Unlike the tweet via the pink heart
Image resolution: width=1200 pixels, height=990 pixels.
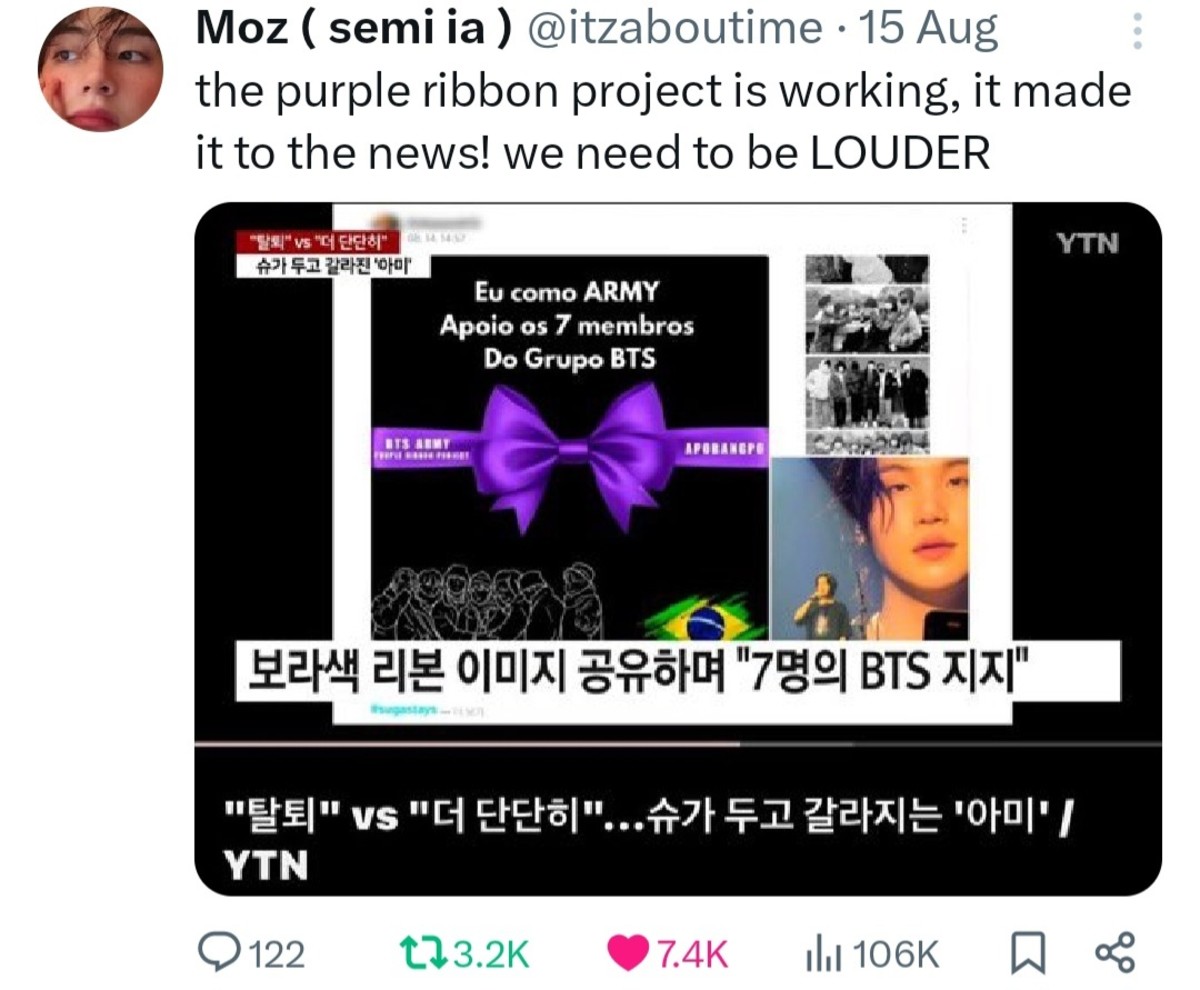(628, 954)
